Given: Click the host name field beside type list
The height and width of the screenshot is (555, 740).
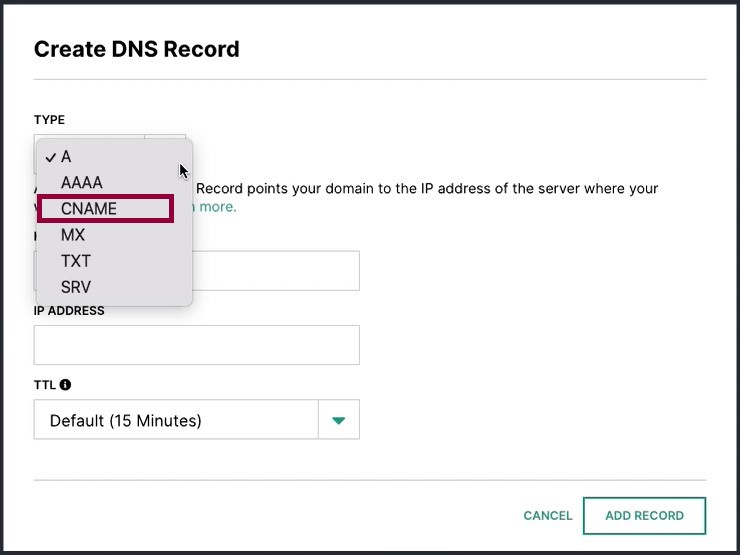Looking at the screenshot, I should 276,271.
